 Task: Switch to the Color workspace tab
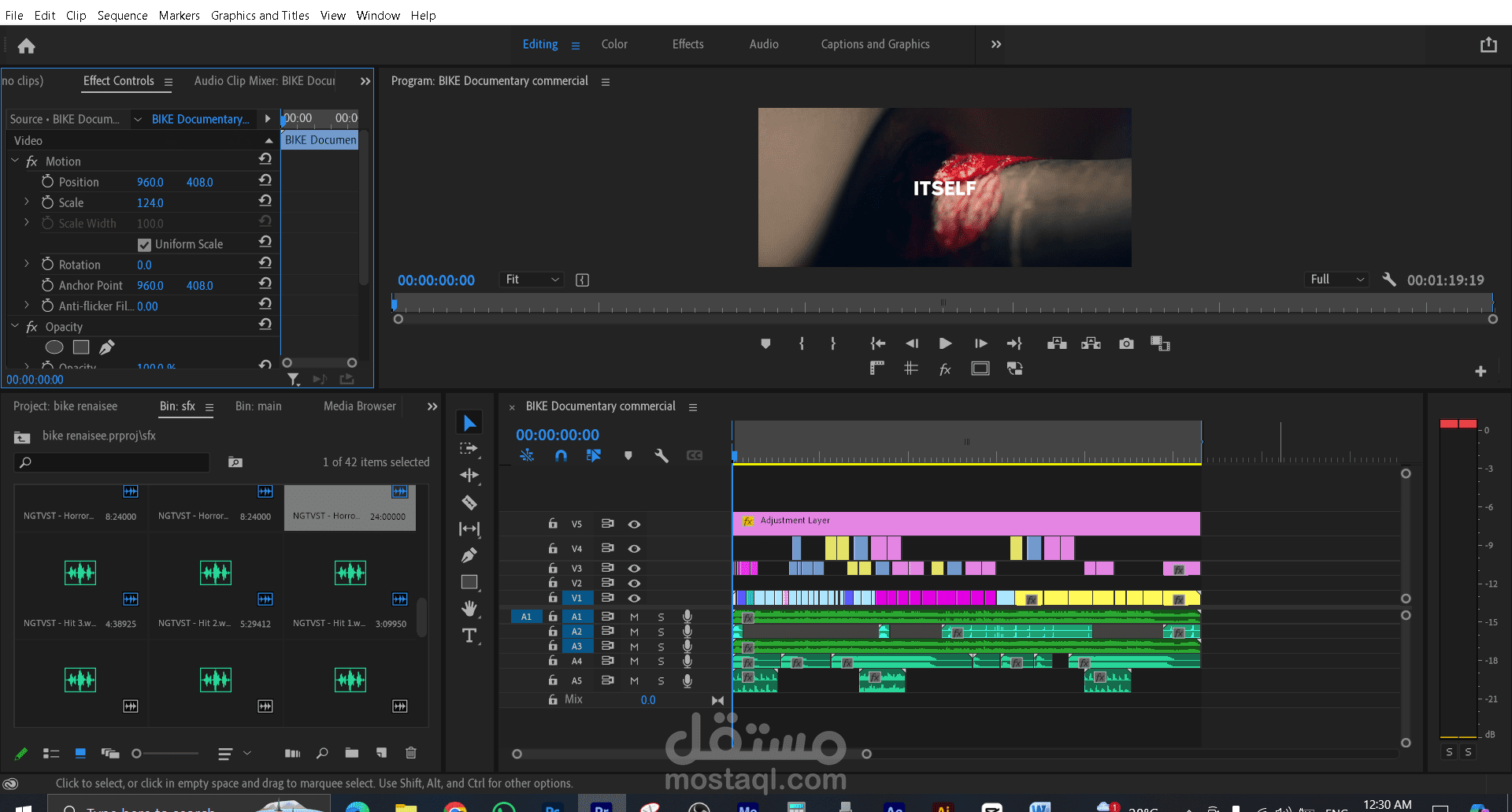(x=614, y=44)
